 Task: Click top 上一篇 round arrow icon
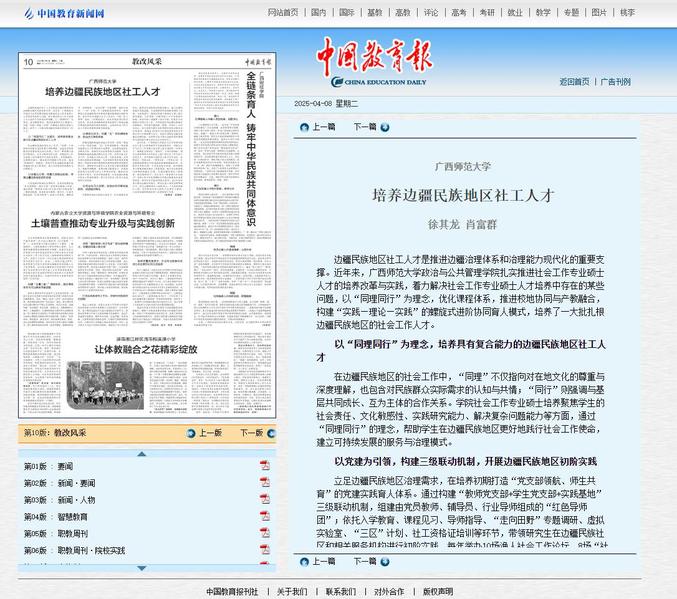304,127
